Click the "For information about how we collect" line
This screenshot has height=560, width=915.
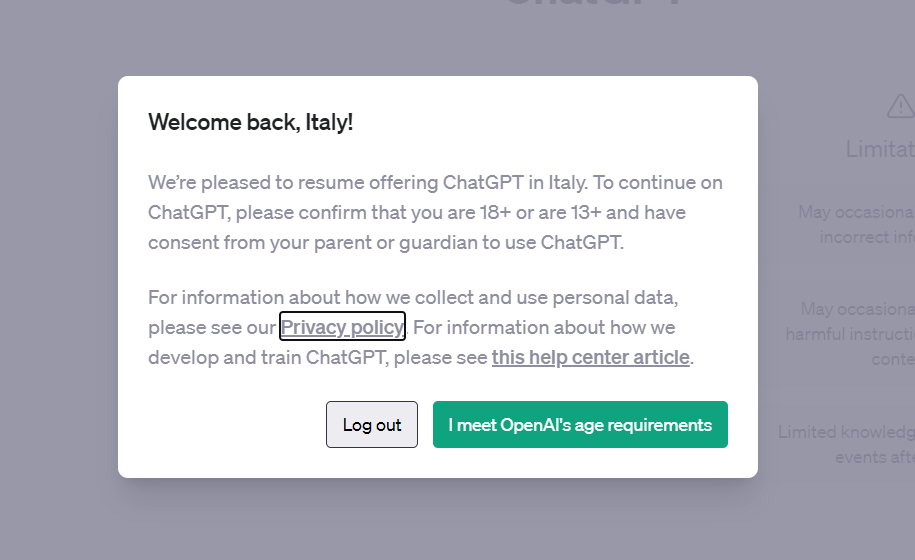click(x=412, y=297)
